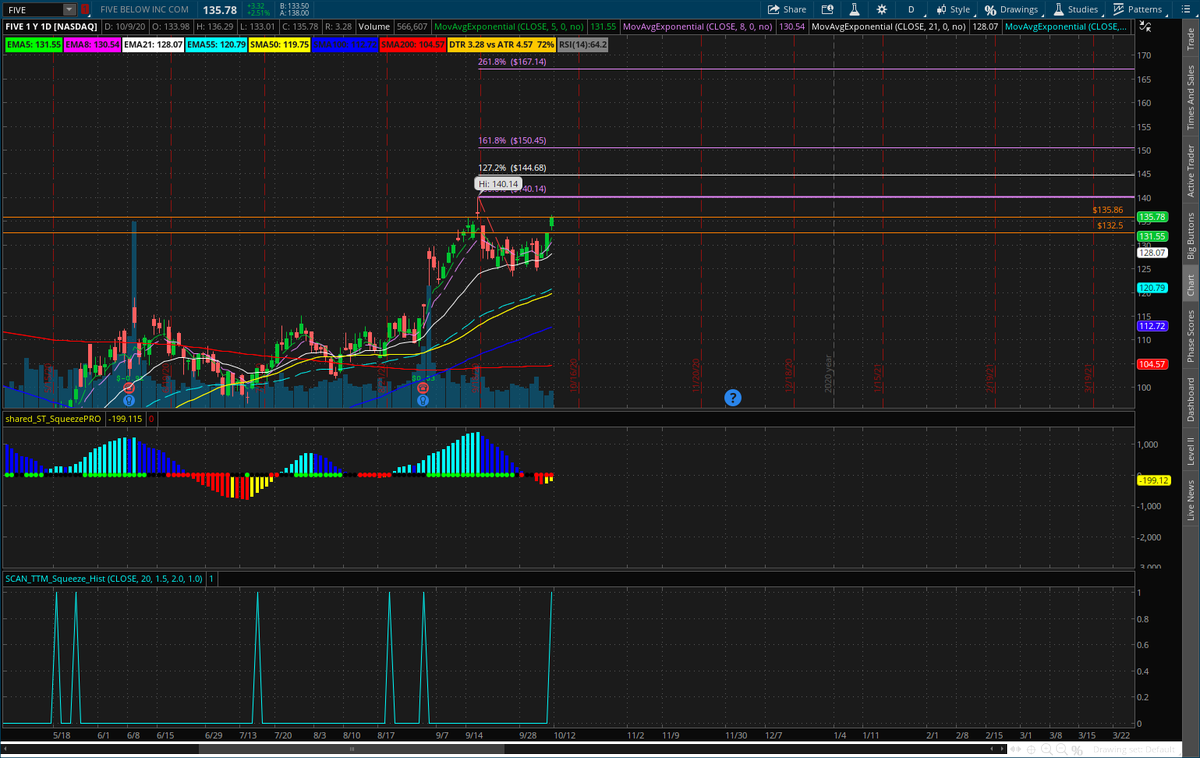
Task: Click the zoom-out magnifier icon
Action: click(x=1061, y=748)
